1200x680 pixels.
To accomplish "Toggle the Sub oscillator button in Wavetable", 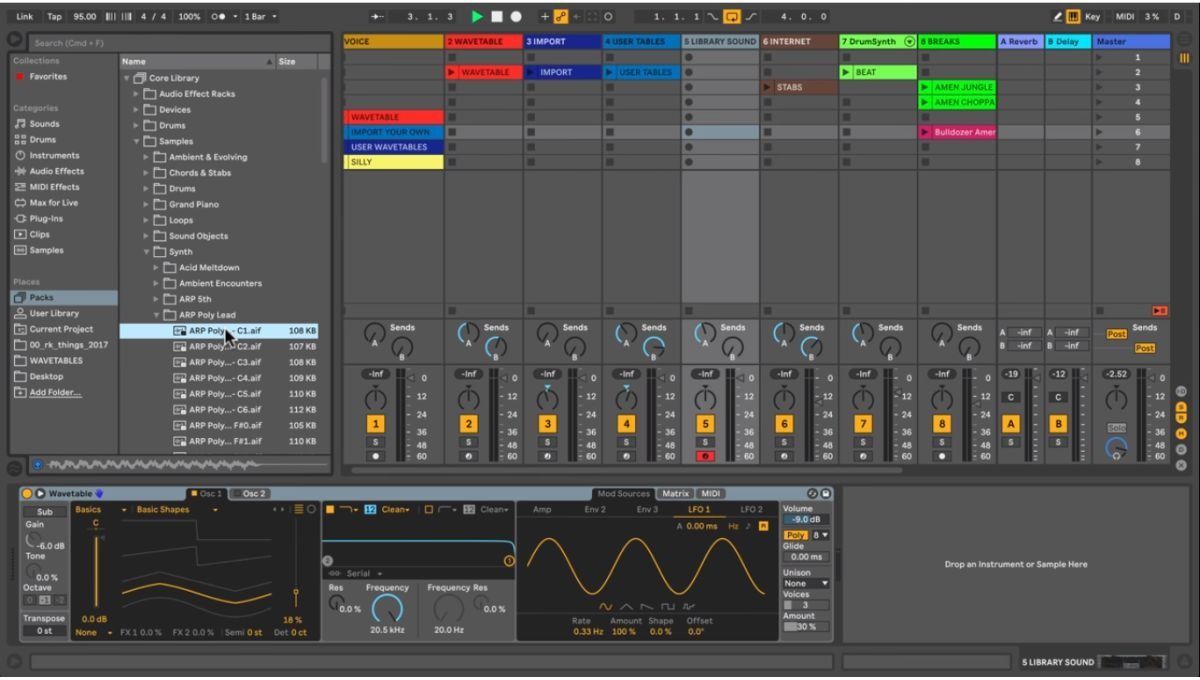I will [x=45, y=511].
